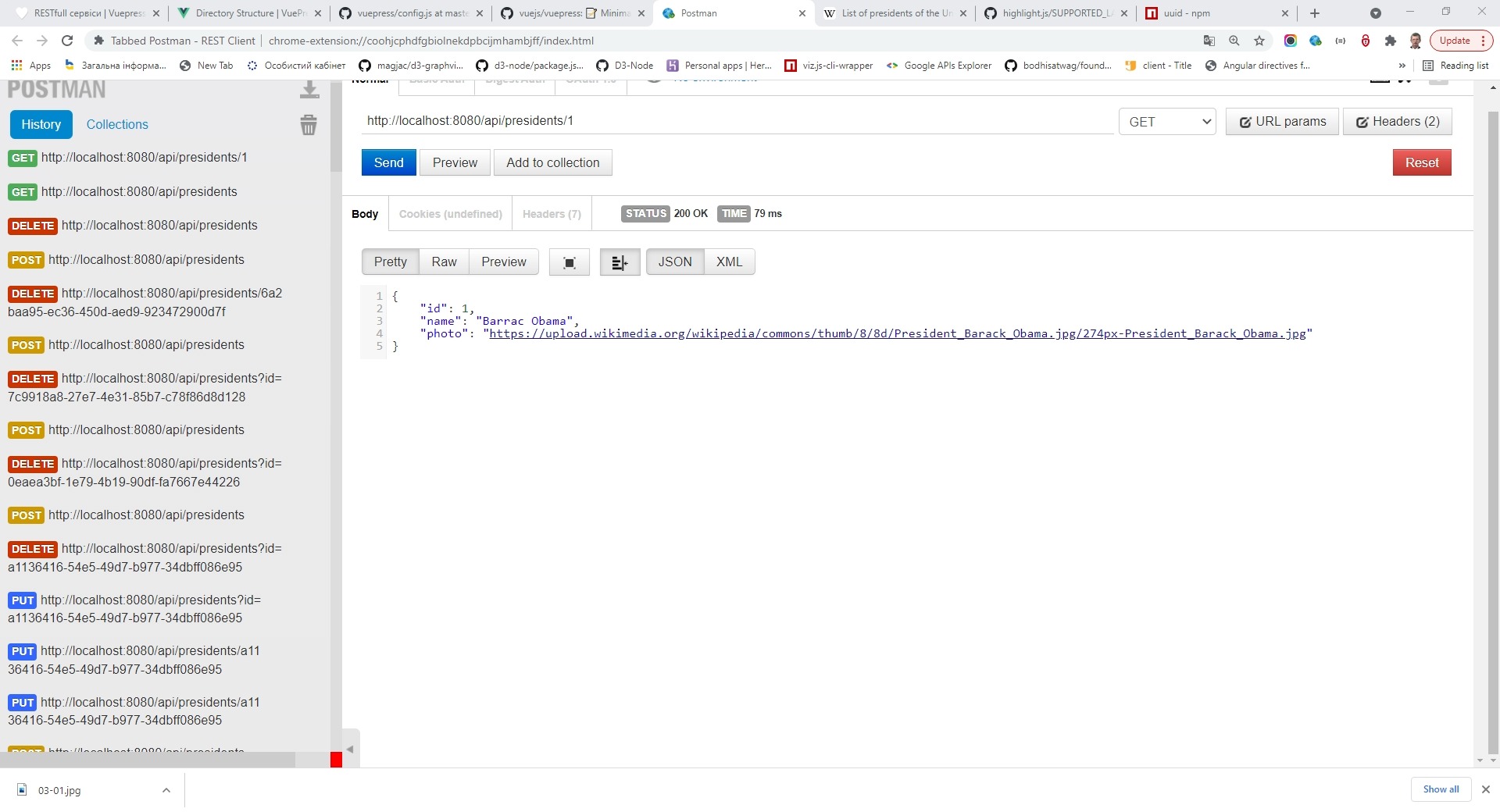Click the line wrap icon next to JSON
Viewport: 1500px width, 812px height.
click(x=620, y=262)
